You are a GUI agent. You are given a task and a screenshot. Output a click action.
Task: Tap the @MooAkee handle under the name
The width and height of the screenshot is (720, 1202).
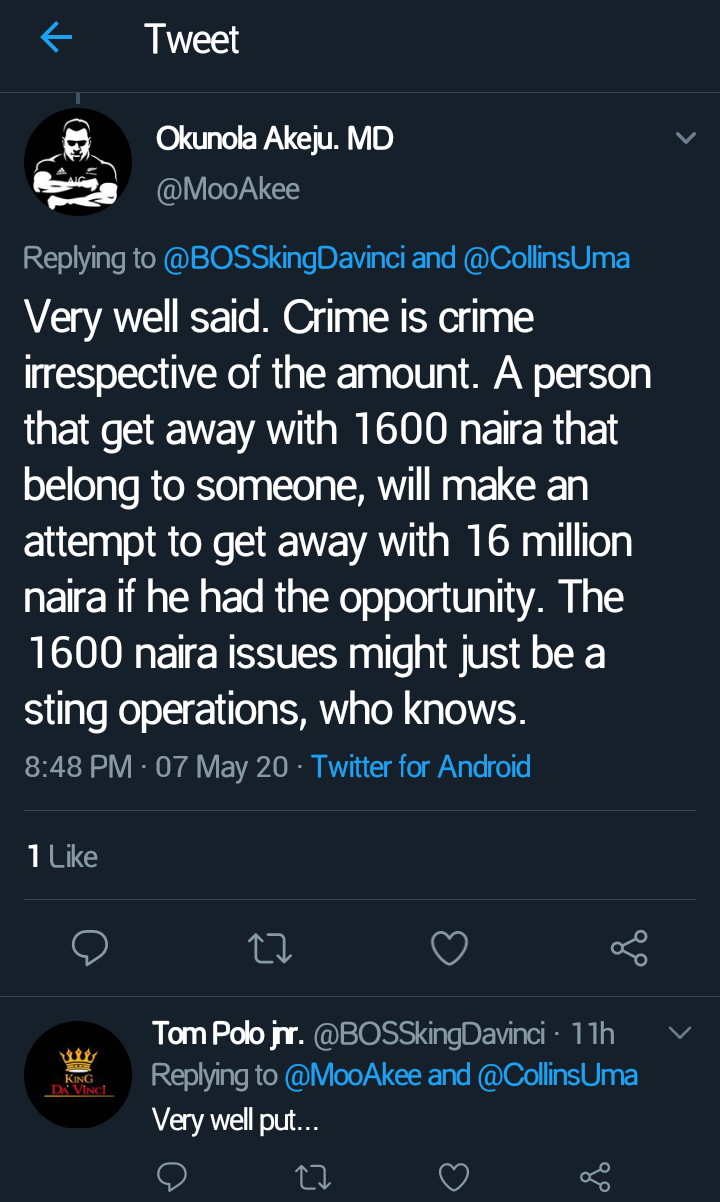[228, 189]
